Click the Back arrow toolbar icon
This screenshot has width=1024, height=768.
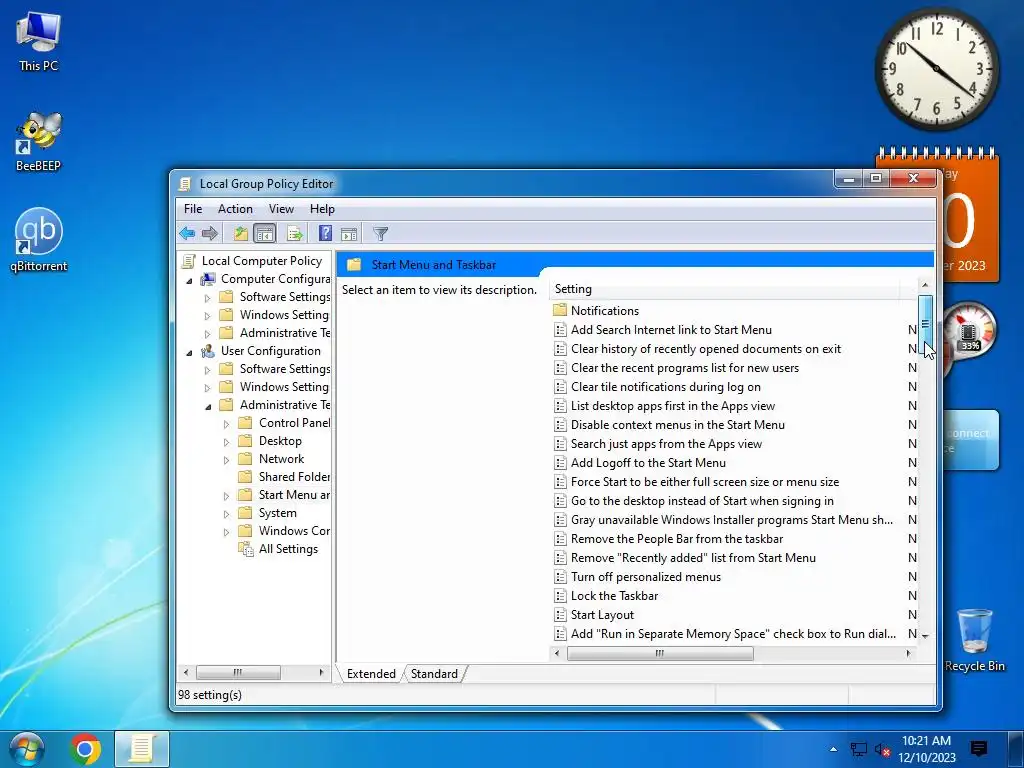click(187, 233)
